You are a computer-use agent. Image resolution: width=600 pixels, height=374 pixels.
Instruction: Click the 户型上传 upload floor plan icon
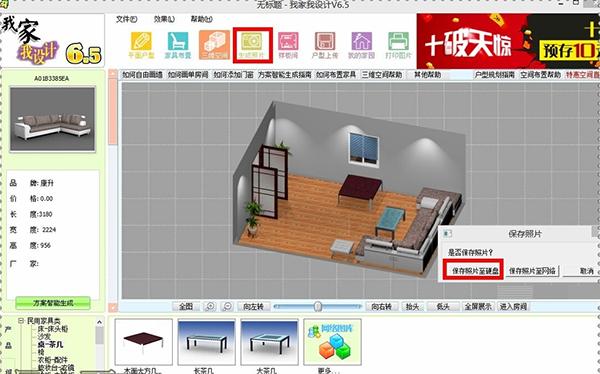[x=325, y=45]
